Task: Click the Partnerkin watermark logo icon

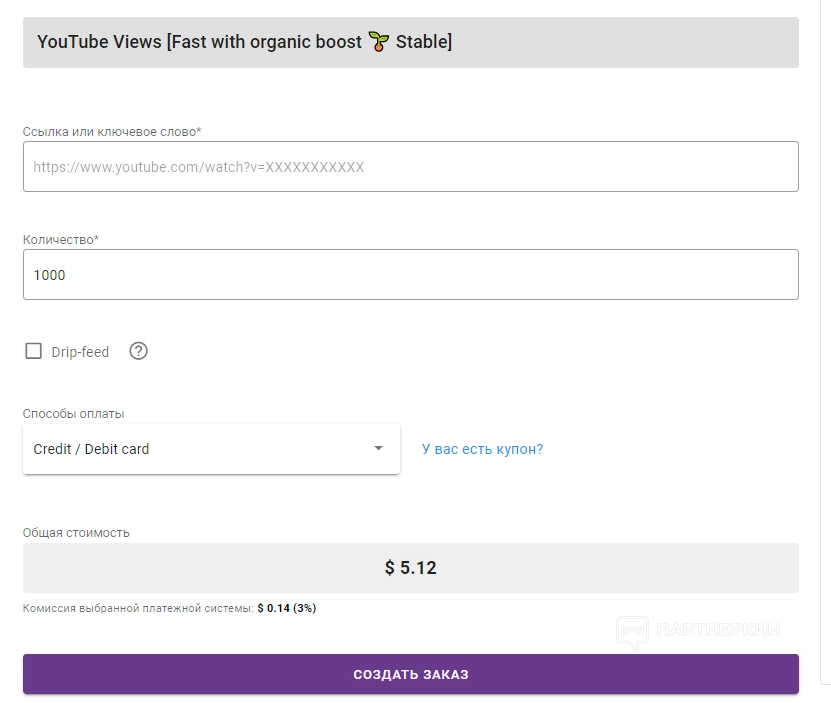Action: (x=631, y=630)
